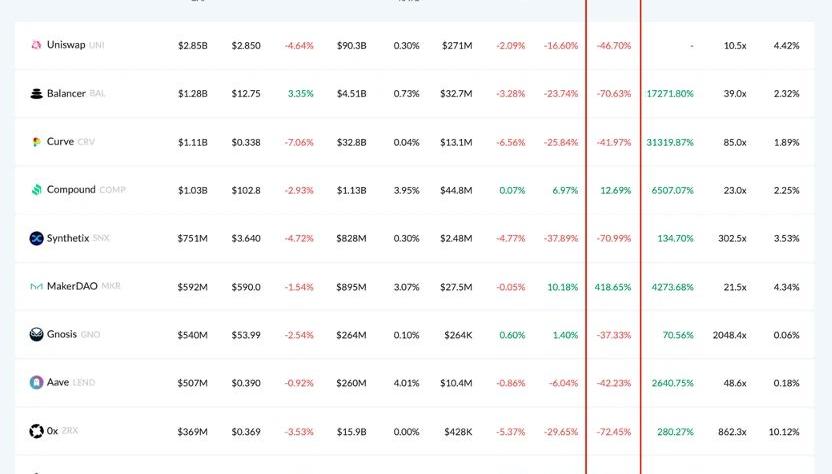Viewport: 832px width, 474px height.
Task: Click the Aave ghost logo icon
Action: click(x=37, y=383)
